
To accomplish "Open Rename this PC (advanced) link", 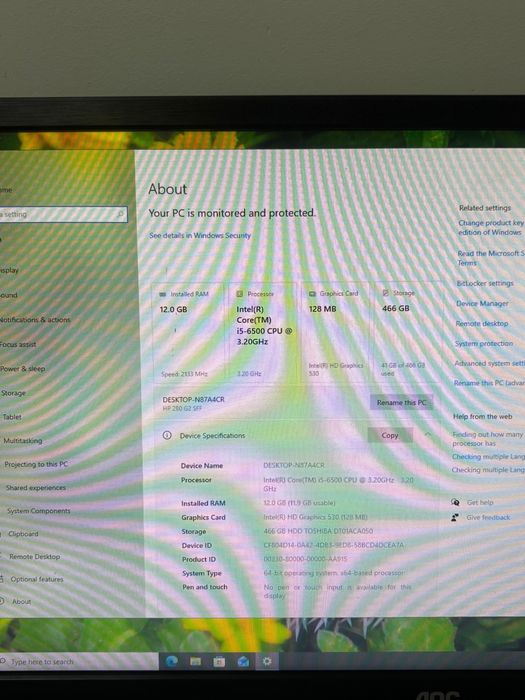I will [x=489, y=383].
